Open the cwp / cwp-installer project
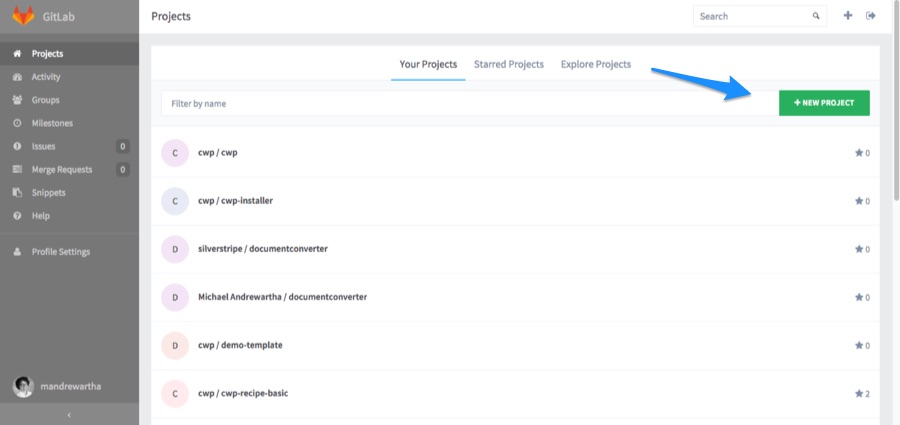Screen dimensions: 900x425 [235, 201]
